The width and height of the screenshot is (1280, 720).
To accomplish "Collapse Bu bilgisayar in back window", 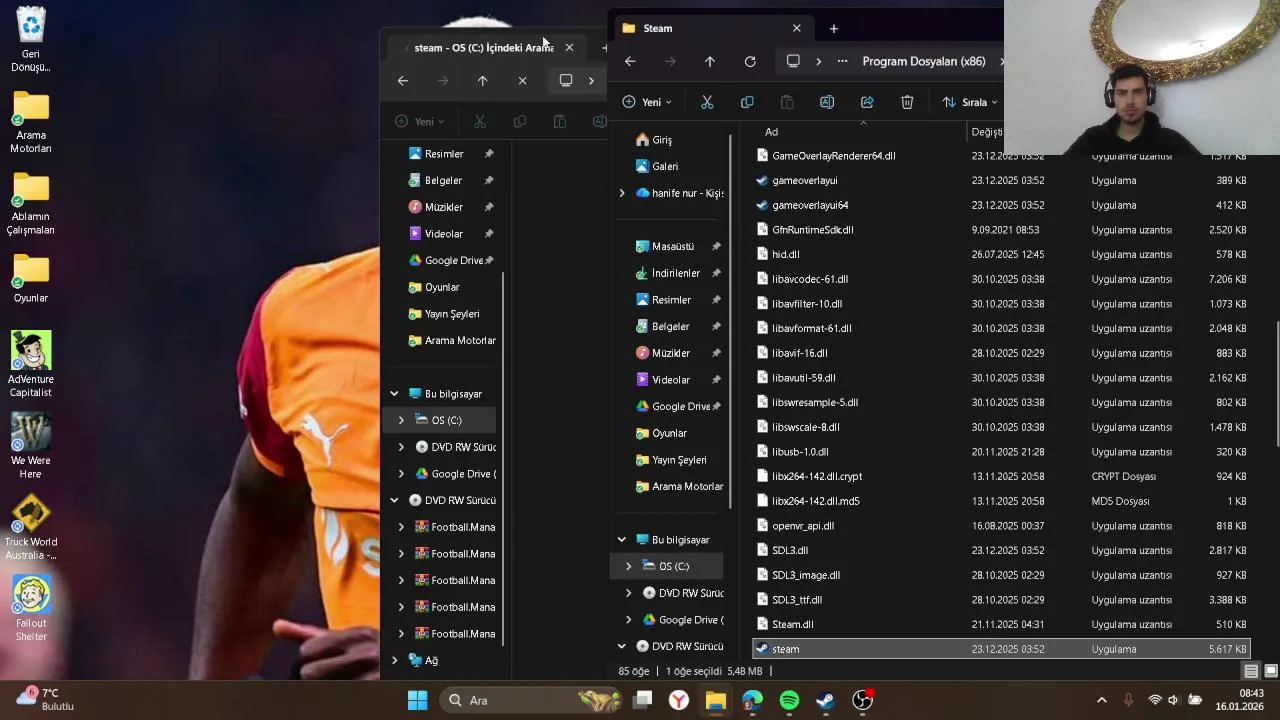I will click(x=394, y=394).
